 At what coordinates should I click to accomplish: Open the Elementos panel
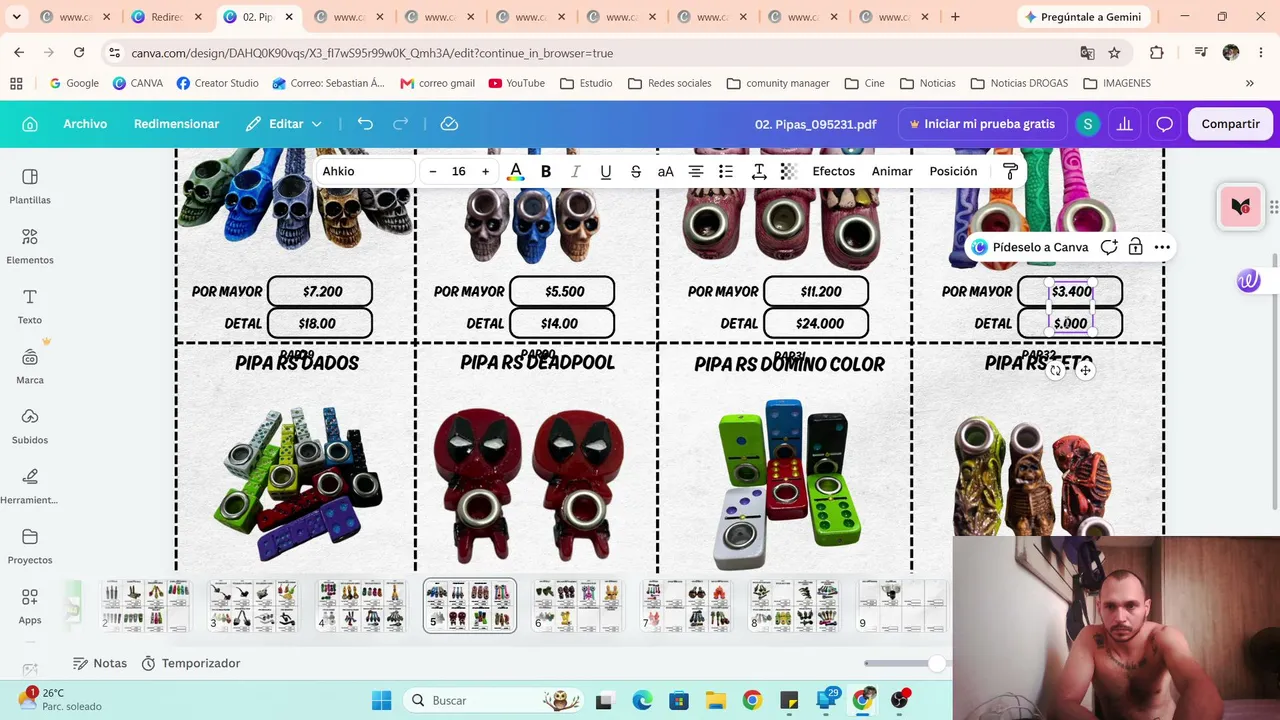click(x=30, y=246)
